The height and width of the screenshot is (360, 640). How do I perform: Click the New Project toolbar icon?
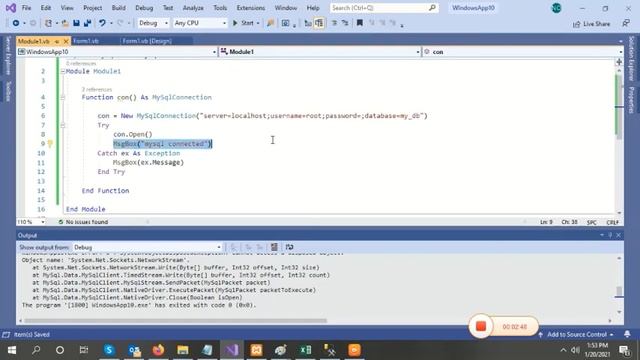pyautogui.click(x=48, y=23)
